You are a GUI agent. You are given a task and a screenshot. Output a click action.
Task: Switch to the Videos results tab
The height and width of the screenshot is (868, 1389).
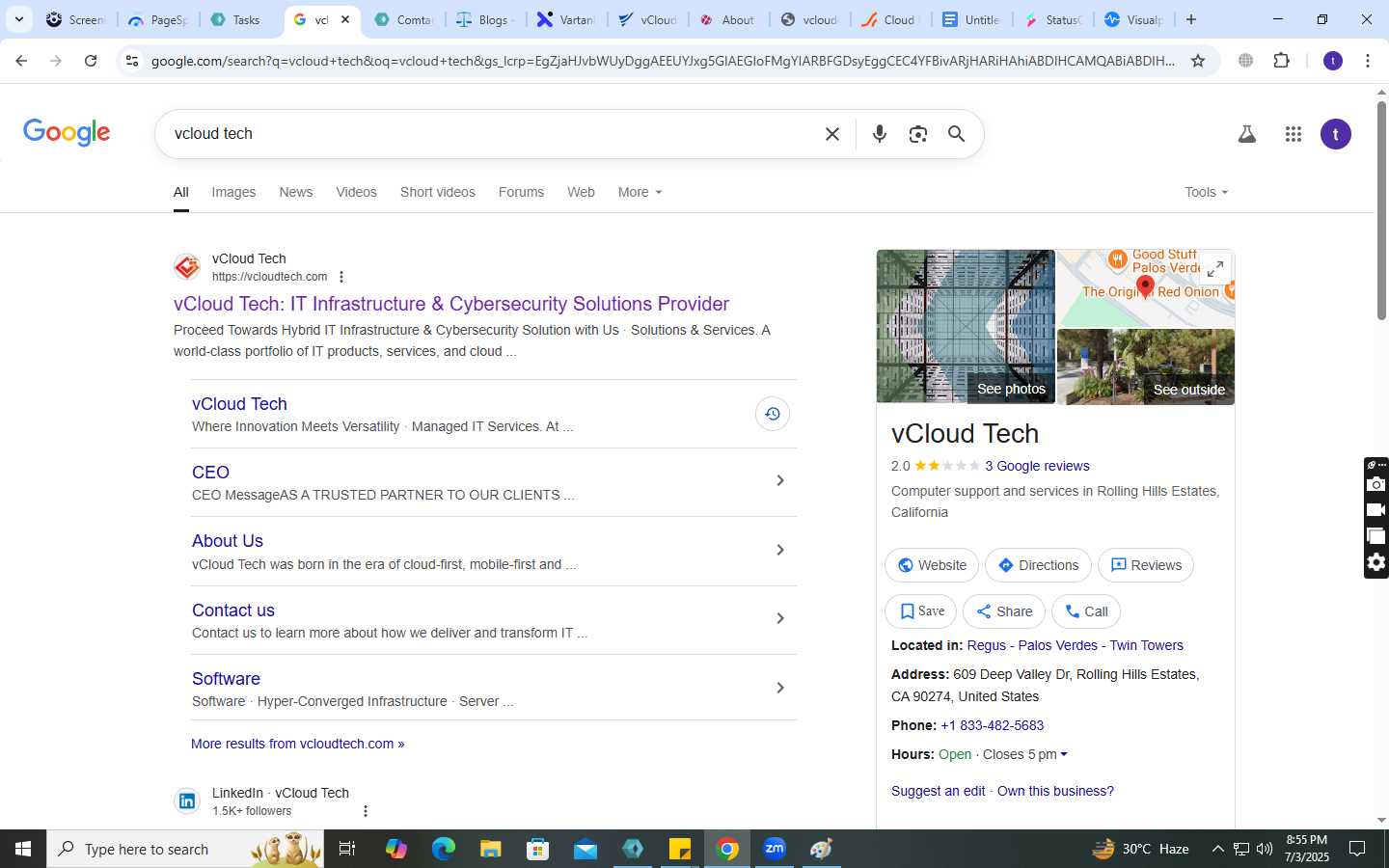356,192
